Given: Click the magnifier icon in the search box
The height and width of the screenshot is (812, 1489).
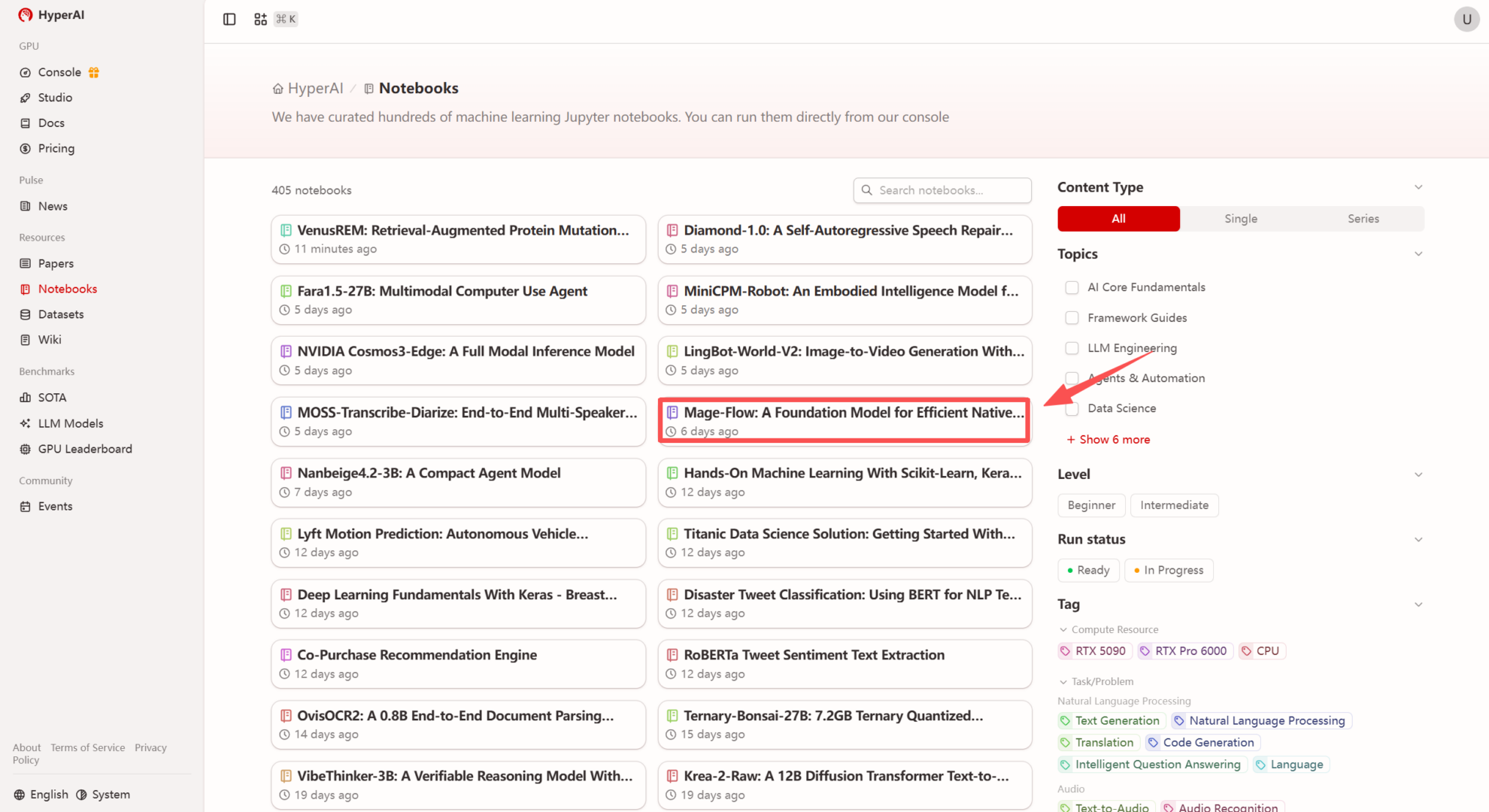Looking at the screenshot, I should [x=867, y=190].
